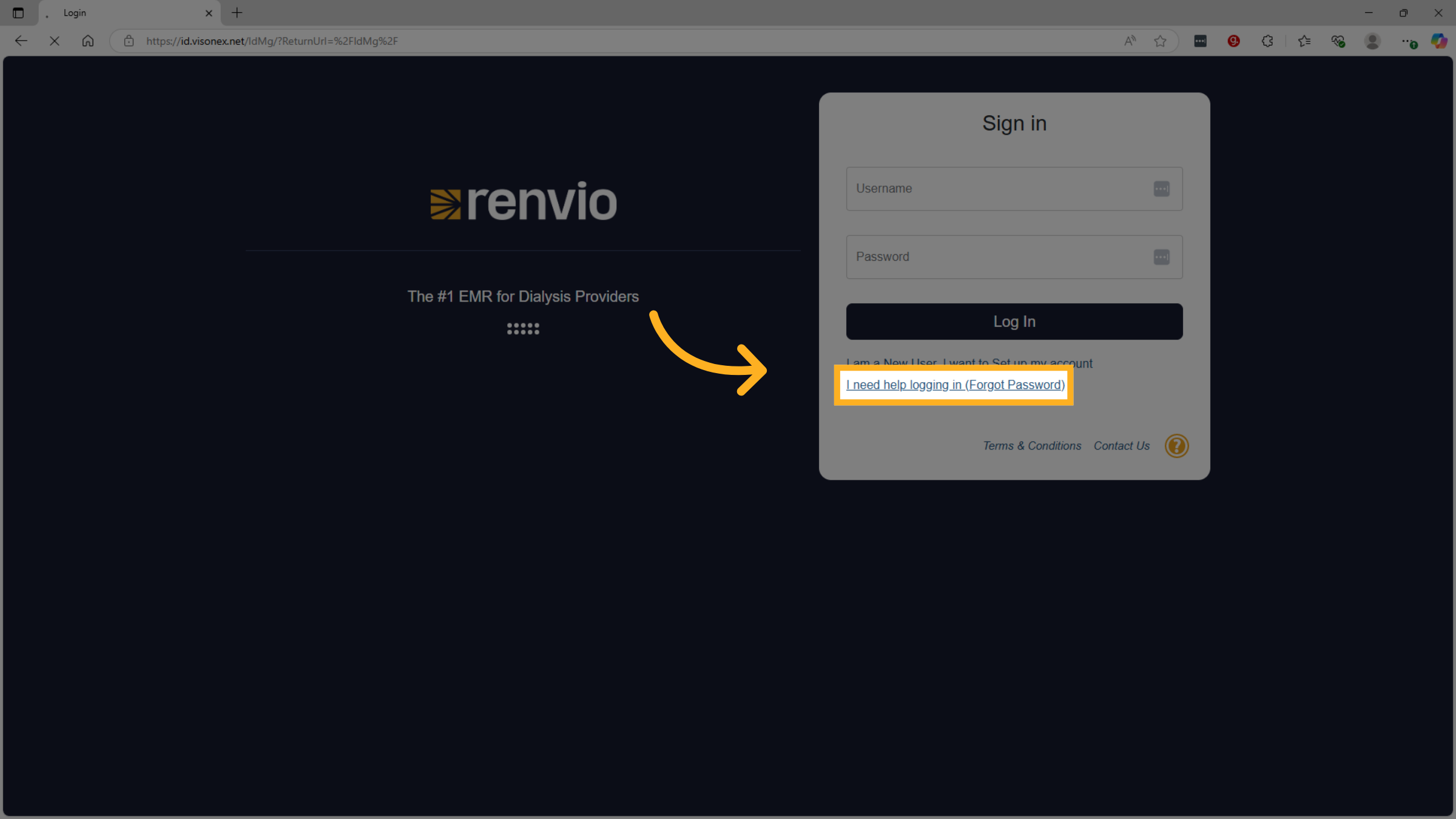
Task: Open the New User account setup link
Action: (969, 363)
